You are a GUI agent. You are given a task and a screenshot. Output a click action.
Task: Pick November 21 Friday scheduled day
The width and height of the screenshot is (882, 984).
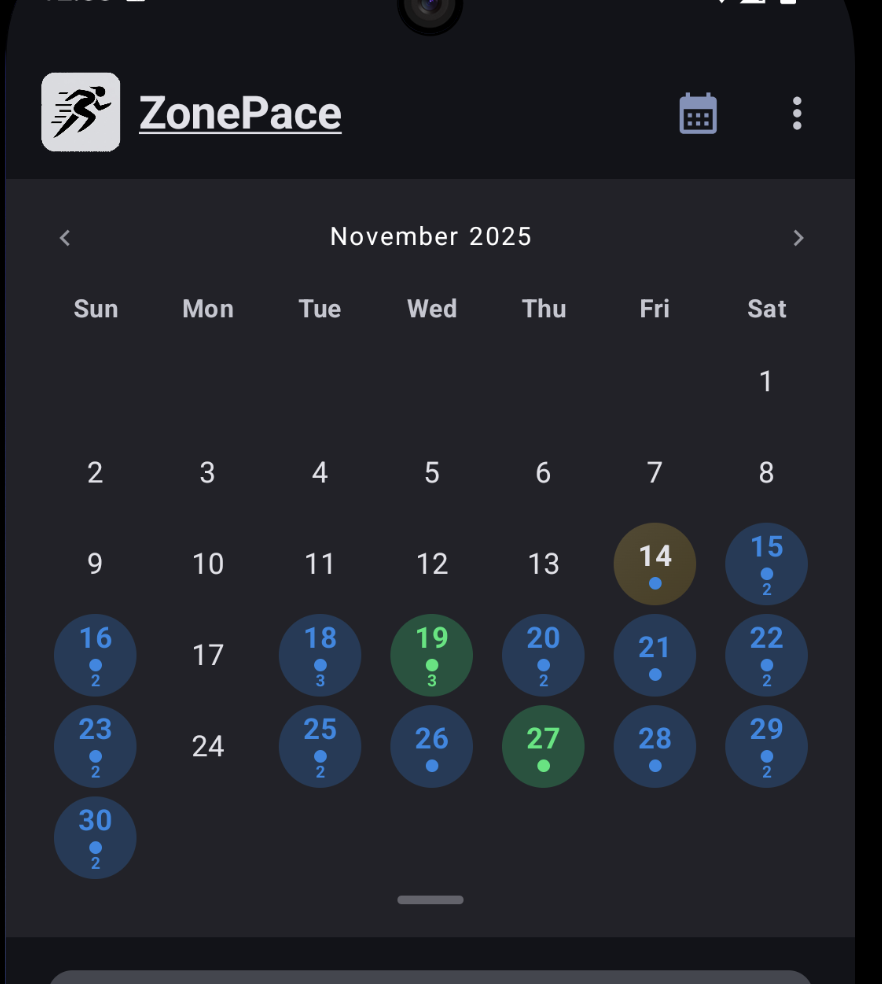point(655,655)
